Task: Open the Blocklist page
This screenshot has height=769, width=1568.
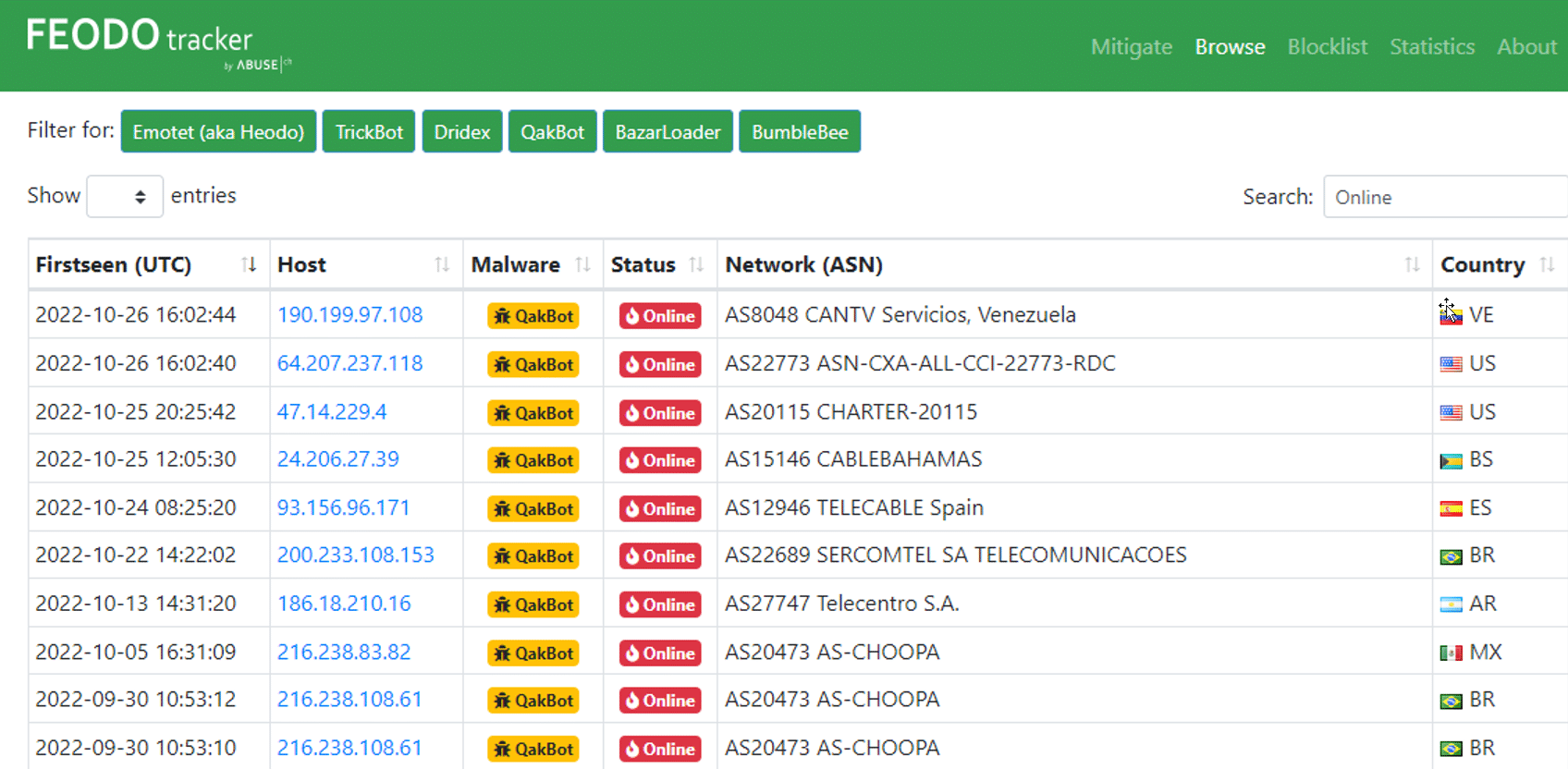Action: (1327, 46)
